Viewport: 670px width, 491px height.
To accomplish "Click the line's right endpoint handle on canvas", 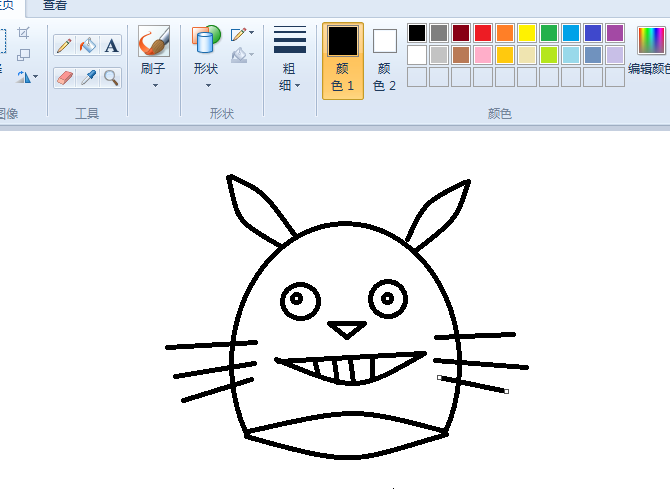I will coord(507,391).
